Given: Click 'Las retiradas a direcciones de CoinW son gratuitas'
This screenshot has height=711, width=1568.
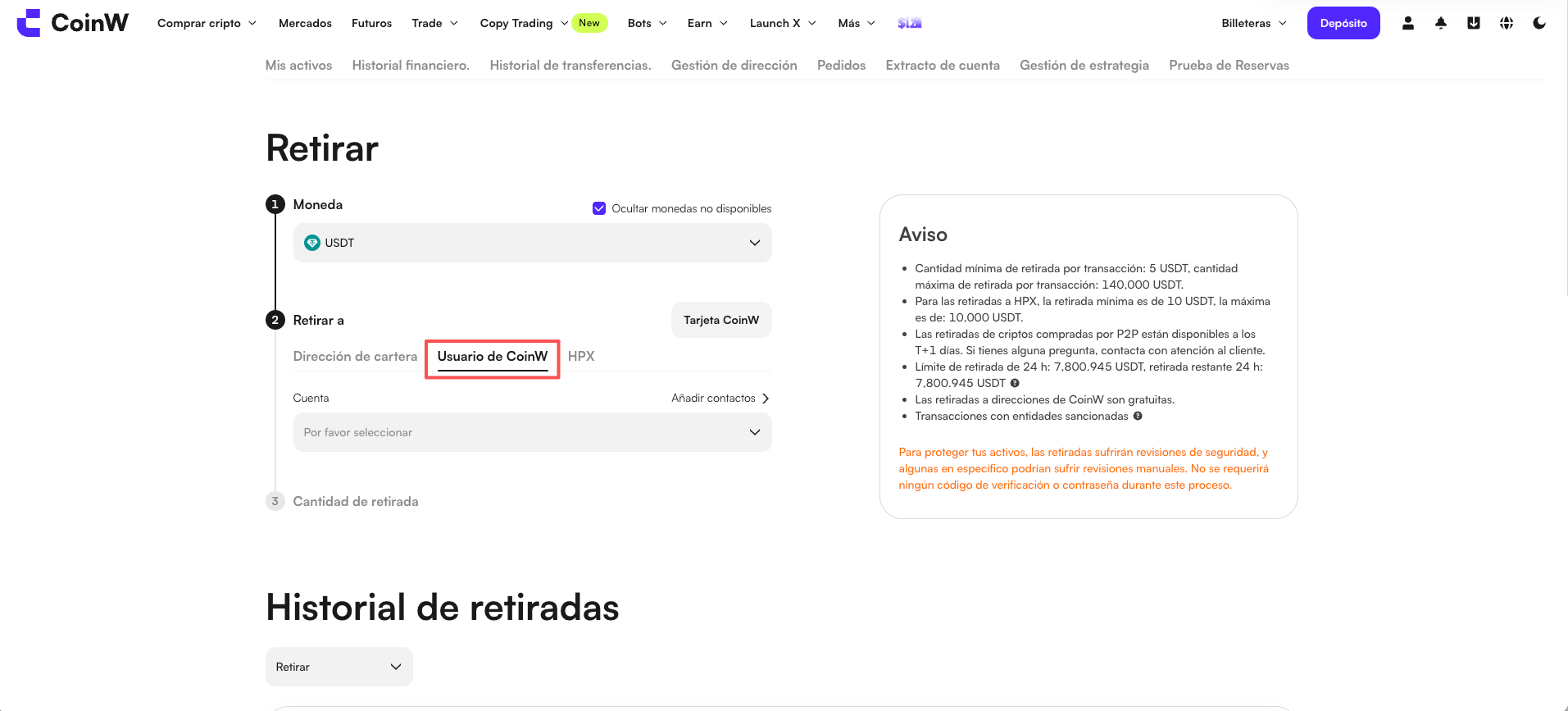Looking at the screenshot, I should [1045, 399].
